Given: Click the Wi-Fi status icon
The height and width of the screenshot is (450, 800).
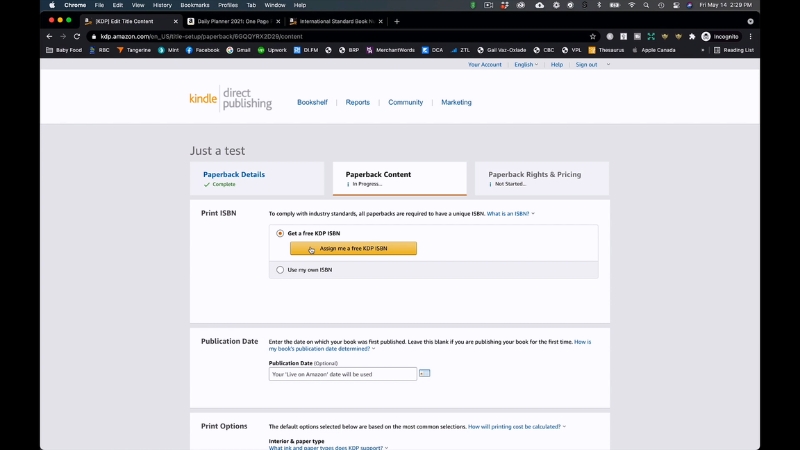Looking at the screenshot, I should click(x=632, y=5).
